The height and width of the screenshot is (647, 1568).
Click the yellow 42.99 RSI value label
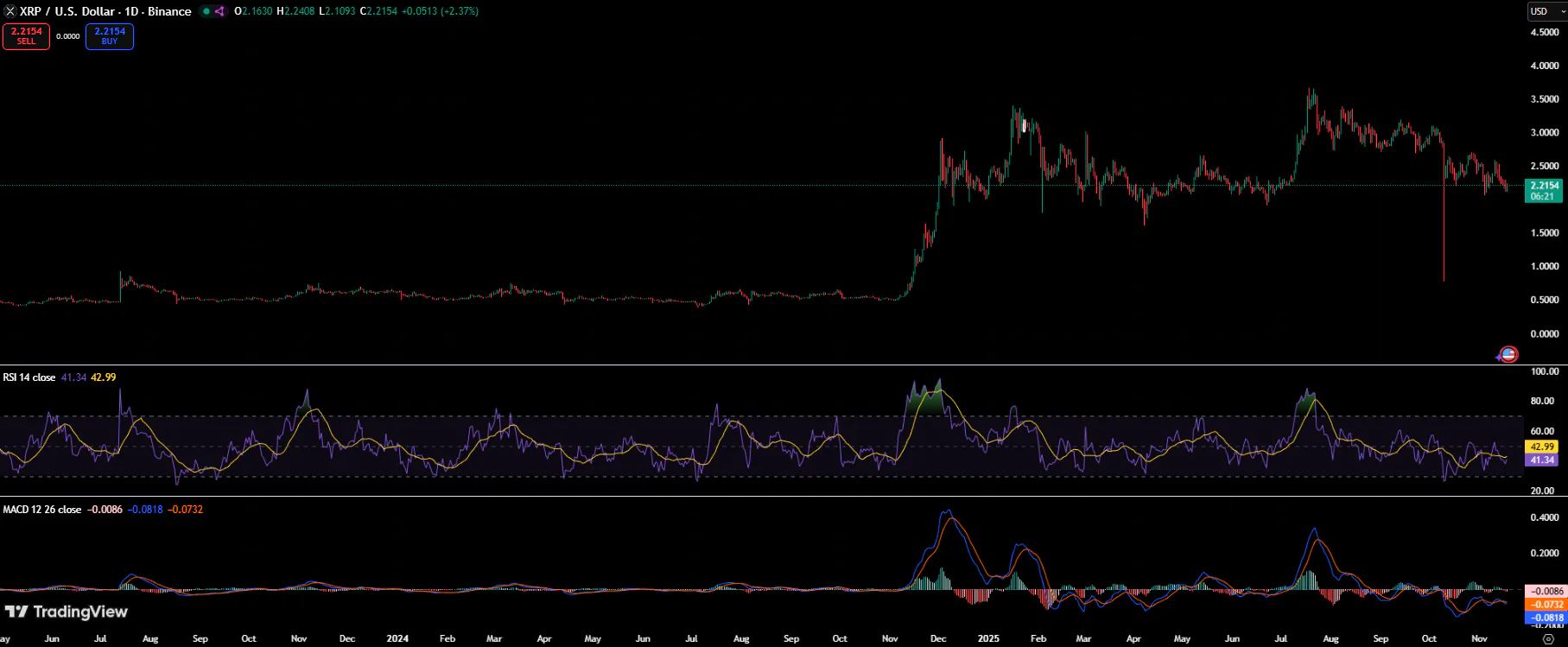coord(1543,447)
